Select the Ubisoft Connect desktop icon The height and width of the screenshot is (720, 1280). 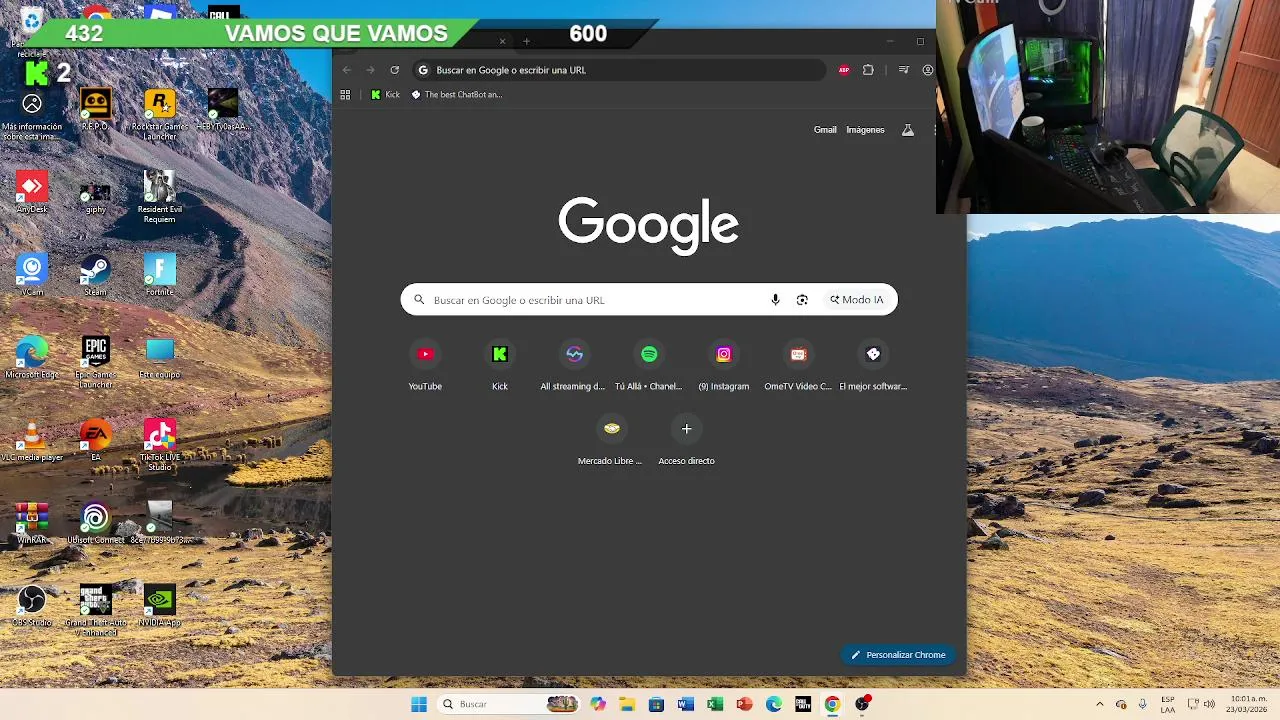coord(95,523)
